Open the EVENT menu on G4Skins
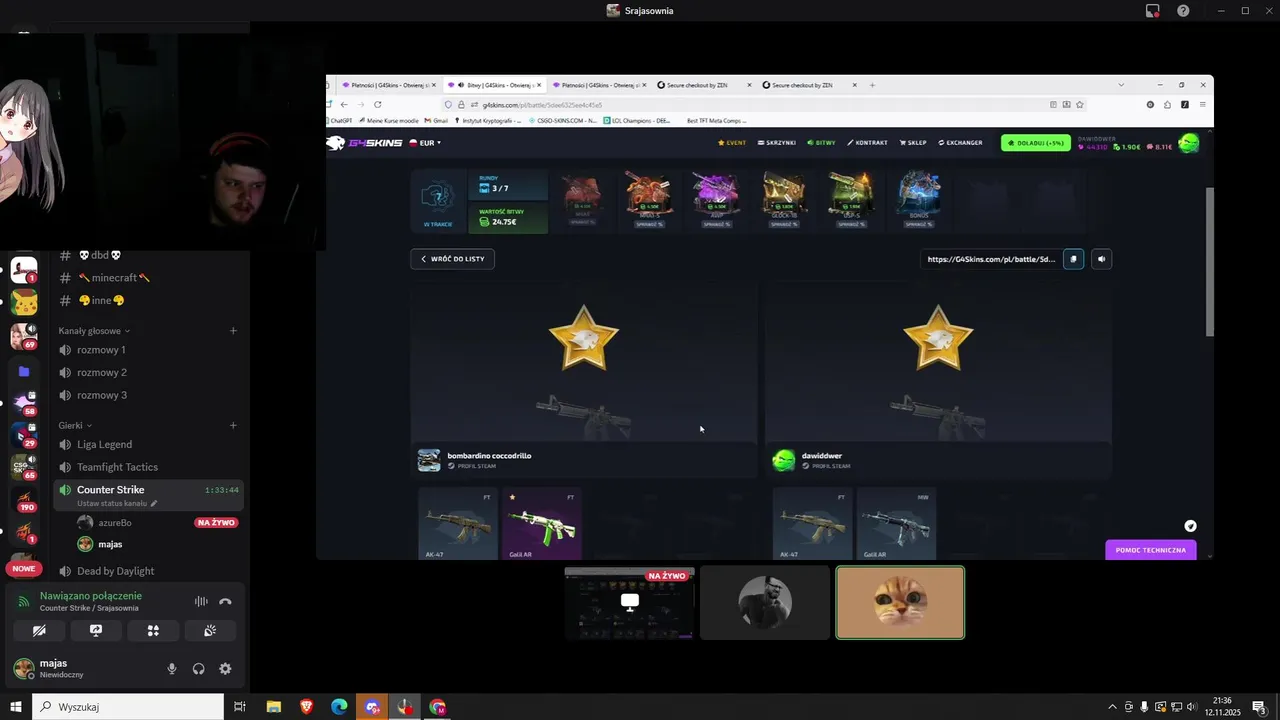The height and width of the screenshot is (720, 1280). [732, 143]
